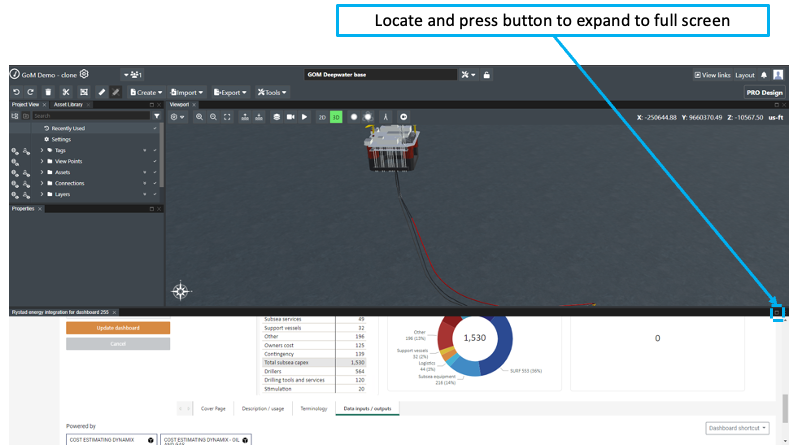Open the collaborators dropdown showing 1 user

point(133,75)
